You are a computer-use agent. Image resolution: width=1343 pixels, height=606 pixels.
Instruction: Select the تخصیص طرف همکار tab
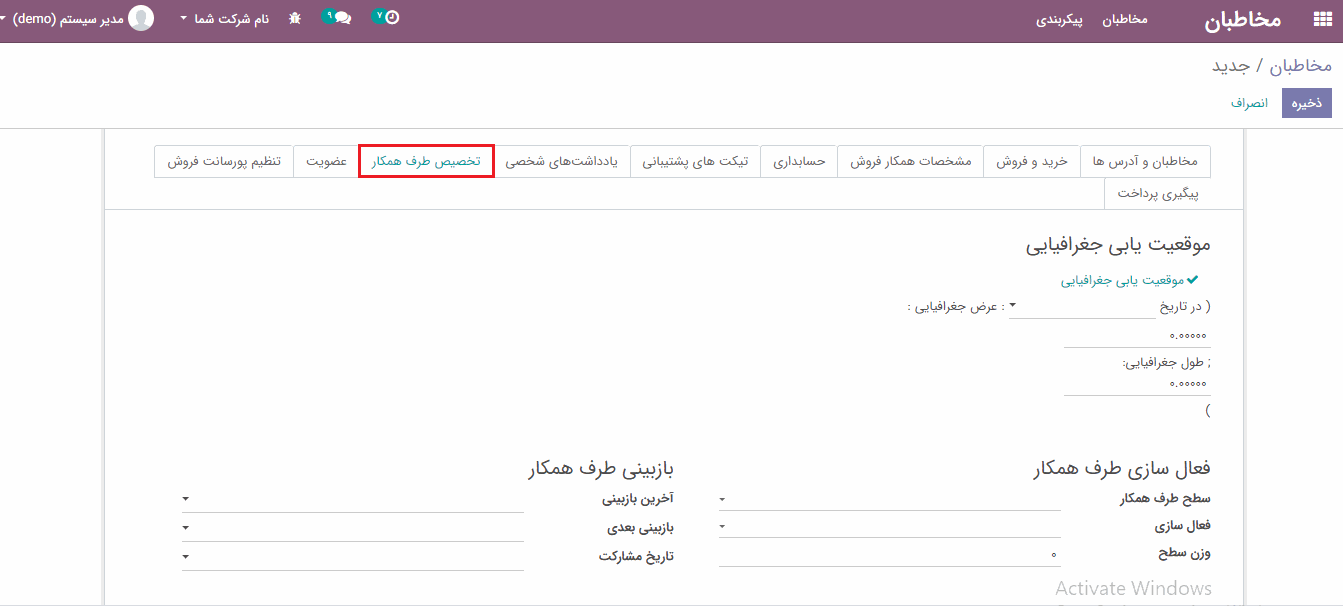[426, 161]
